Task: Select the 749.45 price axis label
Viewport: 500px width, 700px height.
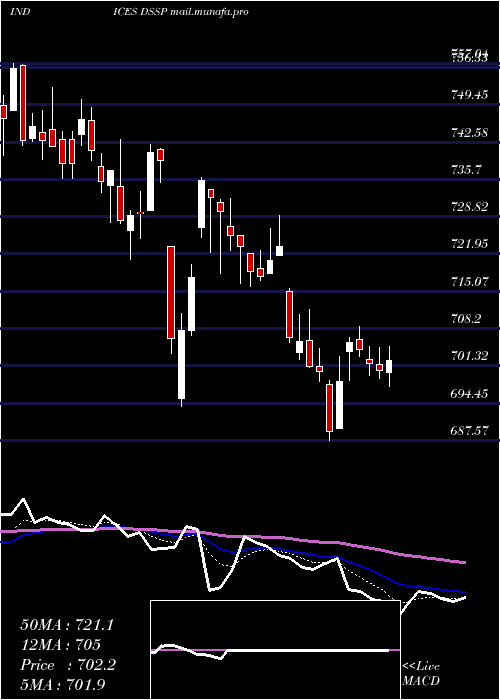Action: [470, 95]
